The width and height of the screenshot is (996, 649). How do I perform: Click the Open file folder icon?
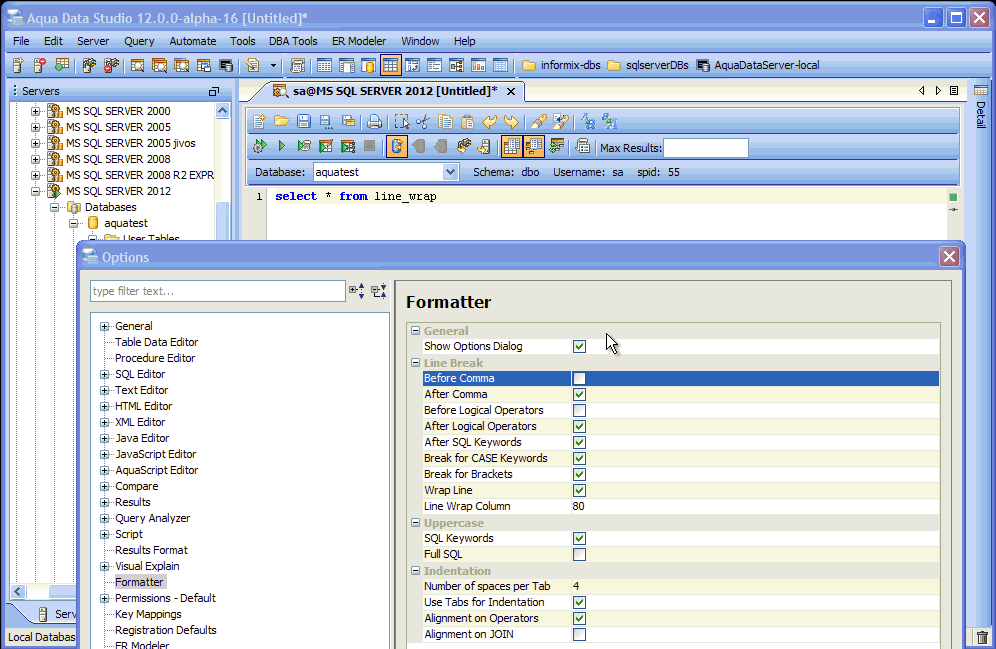[281, 121]
